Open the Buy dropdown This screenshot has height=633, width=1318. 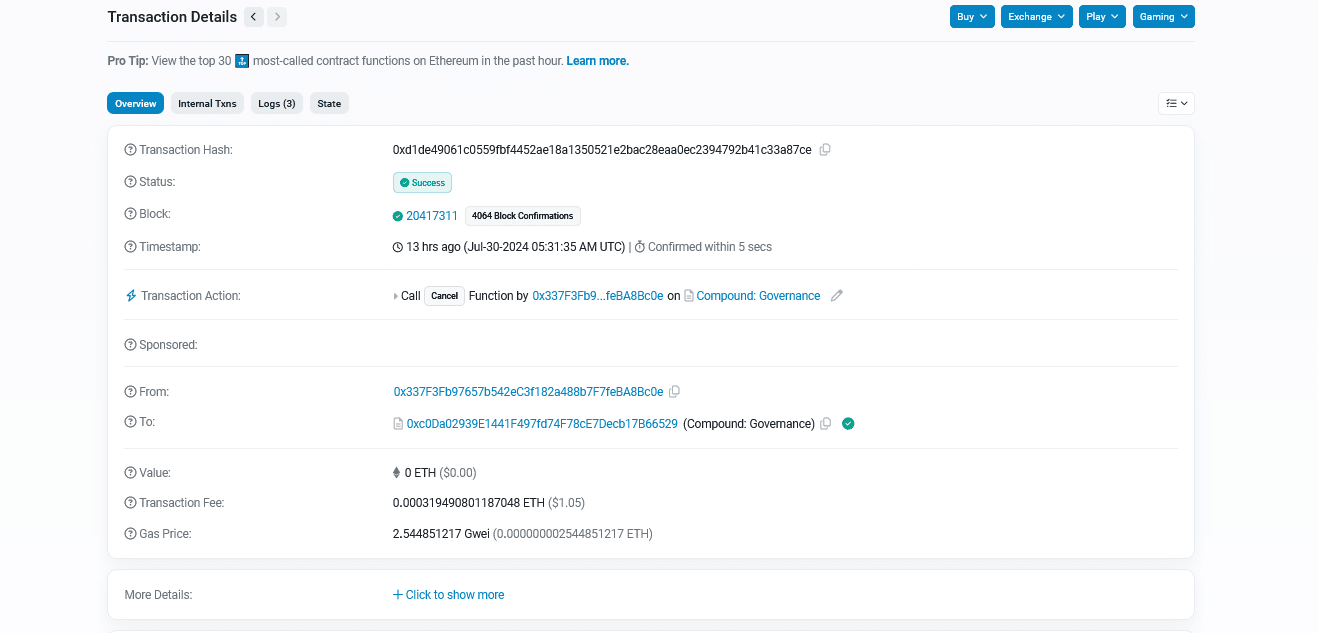973,17
